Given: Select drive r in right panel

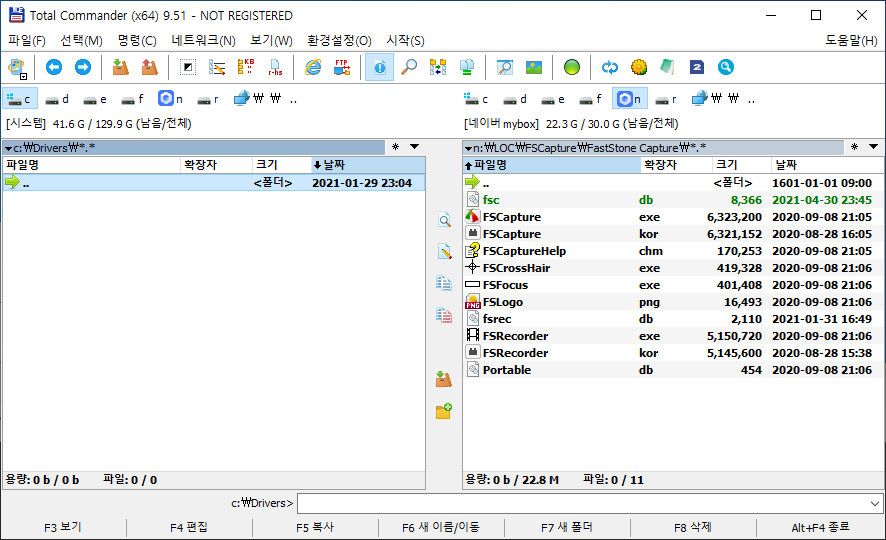Looking at the screenshot, I should pyautogui.click(x=666, y=99).
